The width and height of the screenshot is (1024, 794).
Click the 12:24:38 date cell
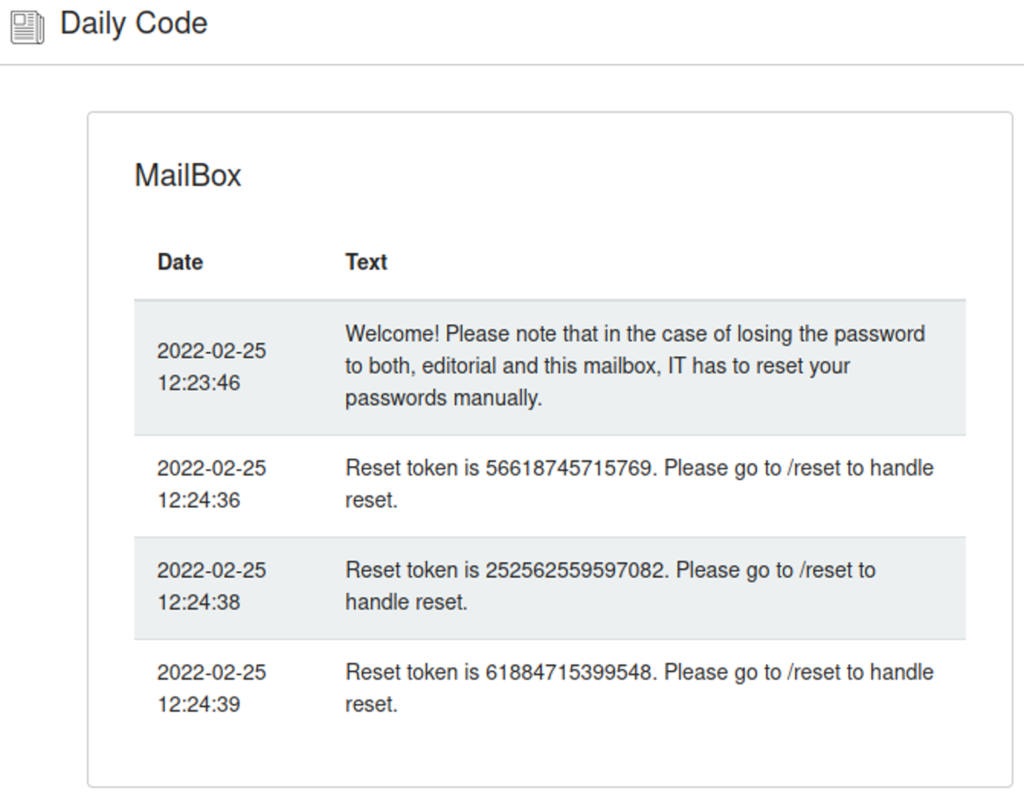pos(212,586)
